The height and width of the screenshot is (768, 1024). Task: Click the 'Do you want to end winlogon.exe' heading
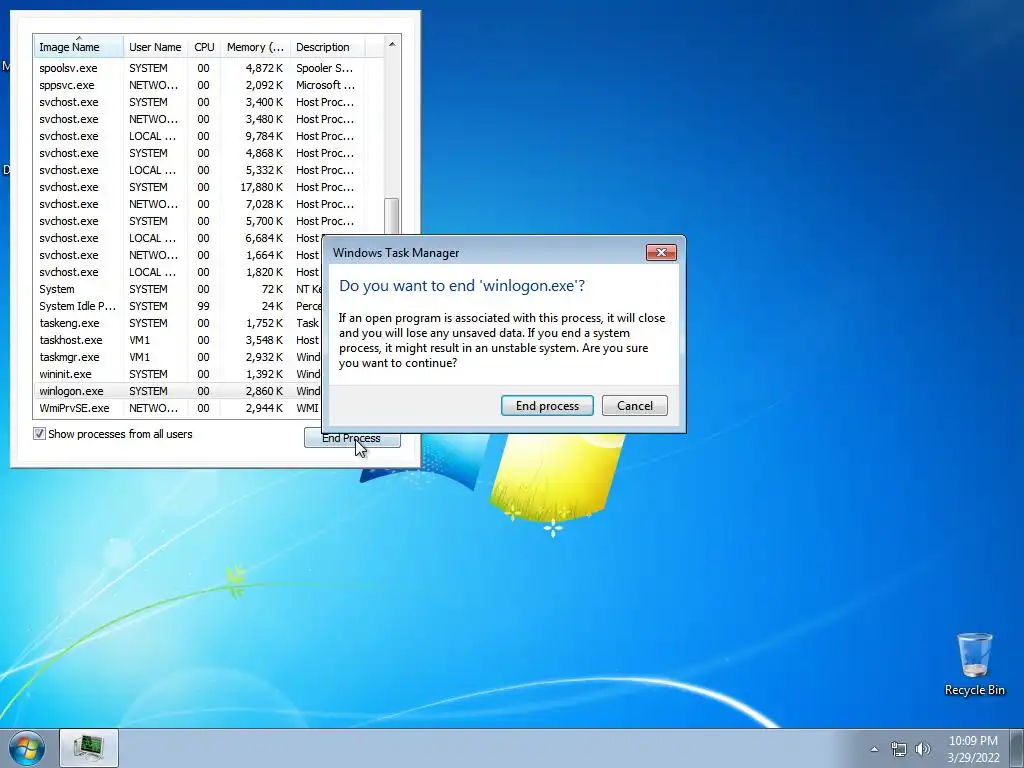tap(462, 285)
